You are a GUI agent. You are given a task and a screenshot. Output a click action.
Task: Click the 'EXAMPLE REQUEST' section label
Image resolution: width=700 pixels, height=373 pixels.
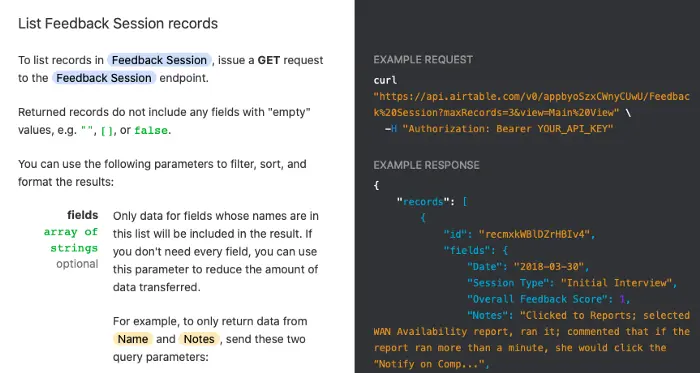[x=423, y=60]
